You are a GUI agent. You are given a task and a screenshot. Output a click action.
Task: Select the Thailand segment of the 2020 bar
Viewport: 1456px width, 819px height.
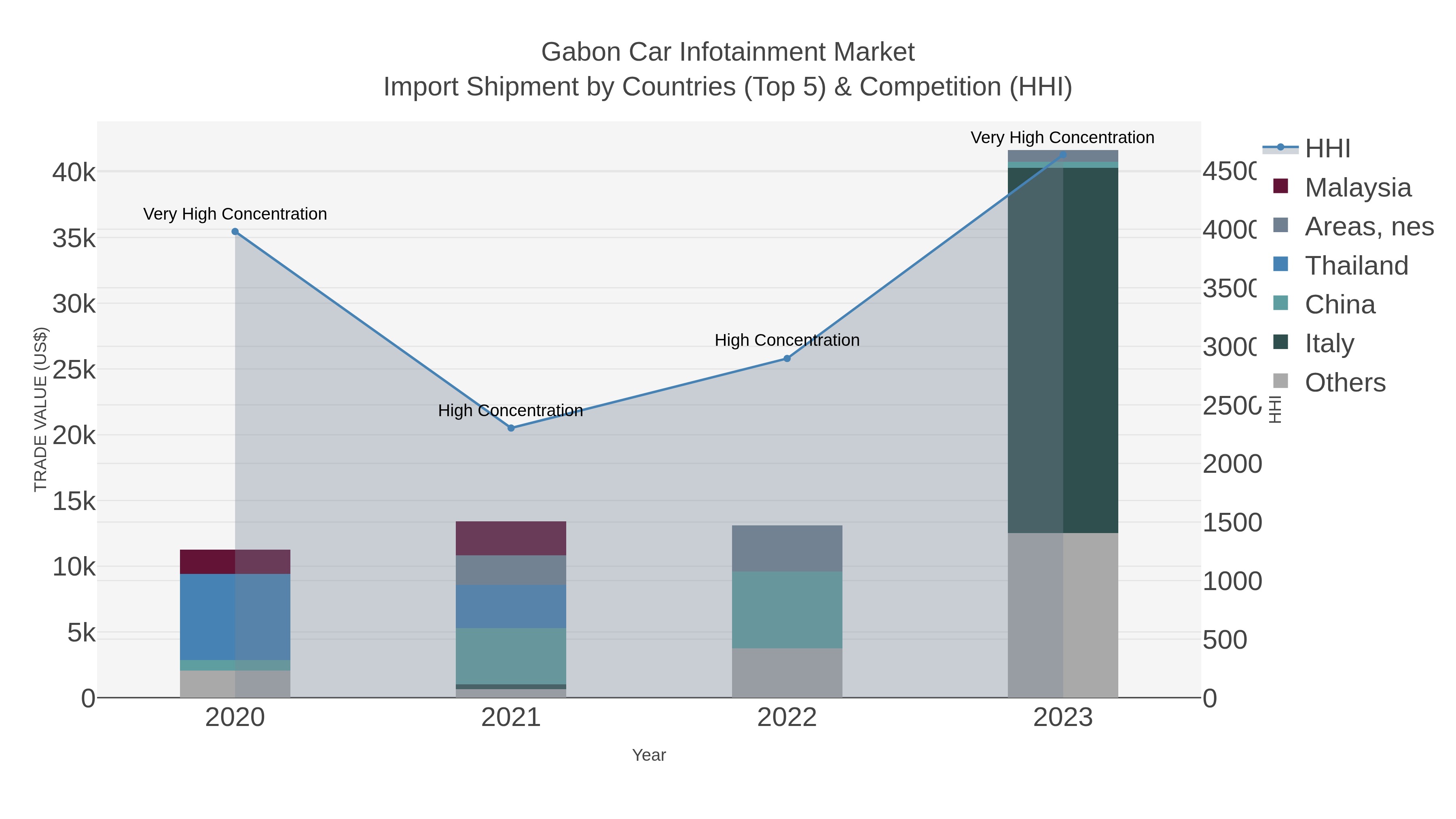click(x=235, y=617)
